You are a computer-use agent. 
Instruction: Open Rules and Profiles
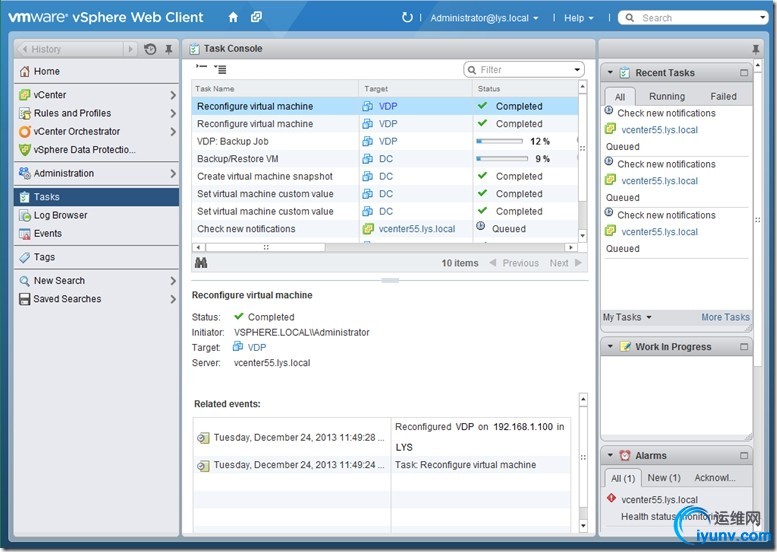click(x=96, y=113)
